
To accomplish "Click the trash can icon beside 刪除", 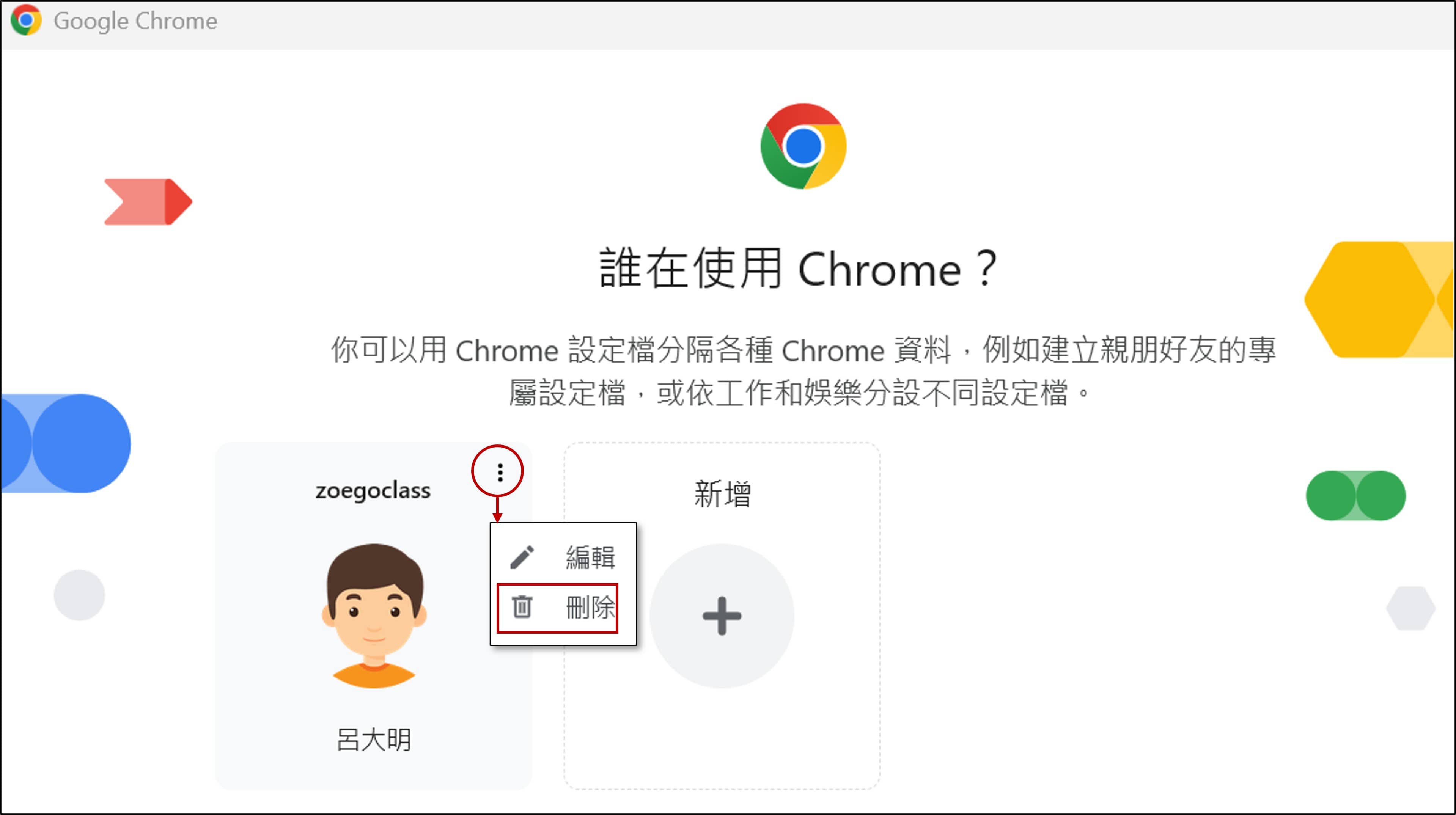I will pyautogui.click(x=522, y=608).
